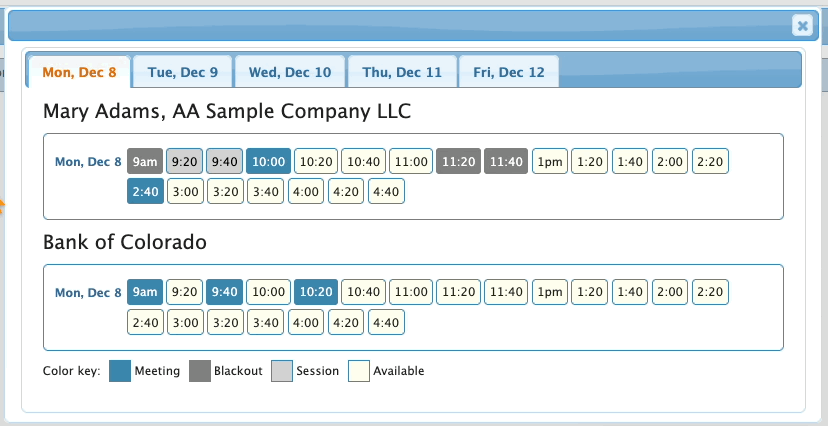Select Bank of Colorado 4:00 slot
The width and height of the screenshot is (828, 426).
306,322
